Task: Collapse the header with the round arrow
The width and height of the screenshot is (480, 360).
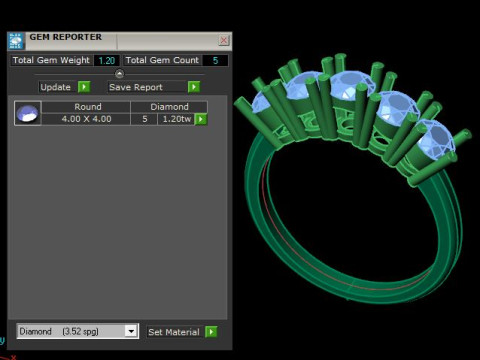Action: (119, 74)
